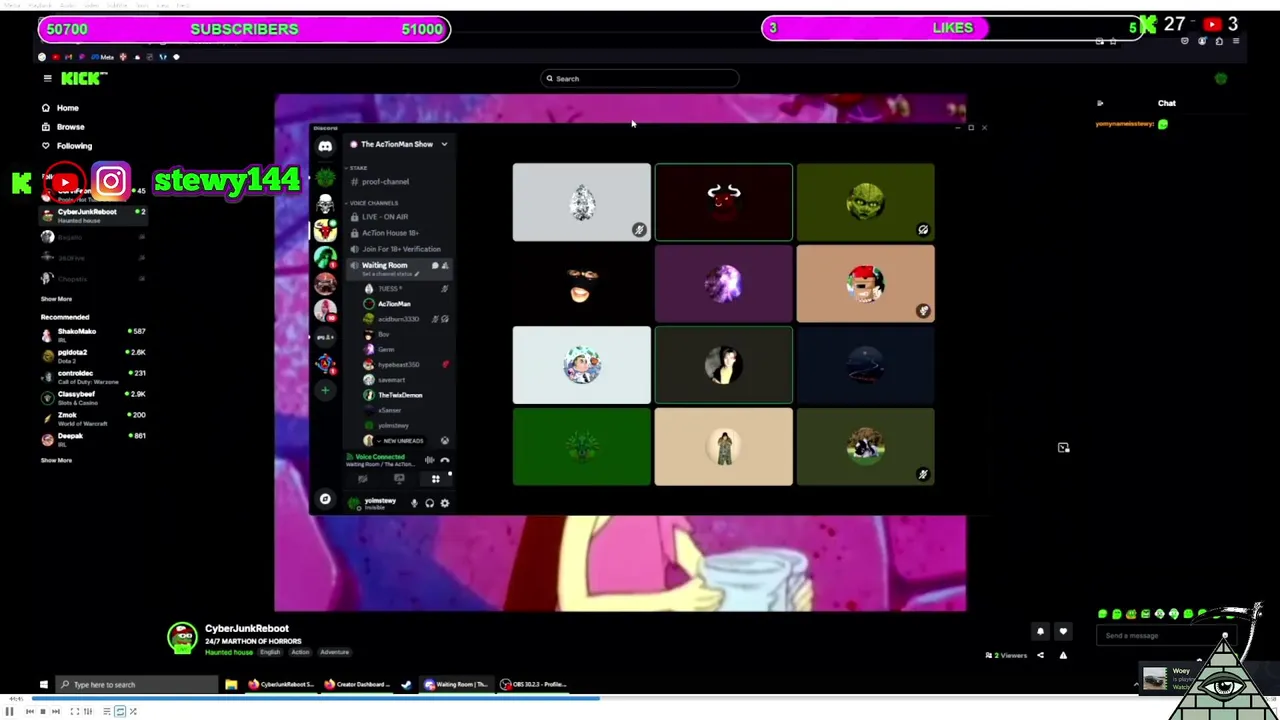Click the Kick logo
Image resolution: width=1280 pixels, height=720 pixels.
pos(84,79)
